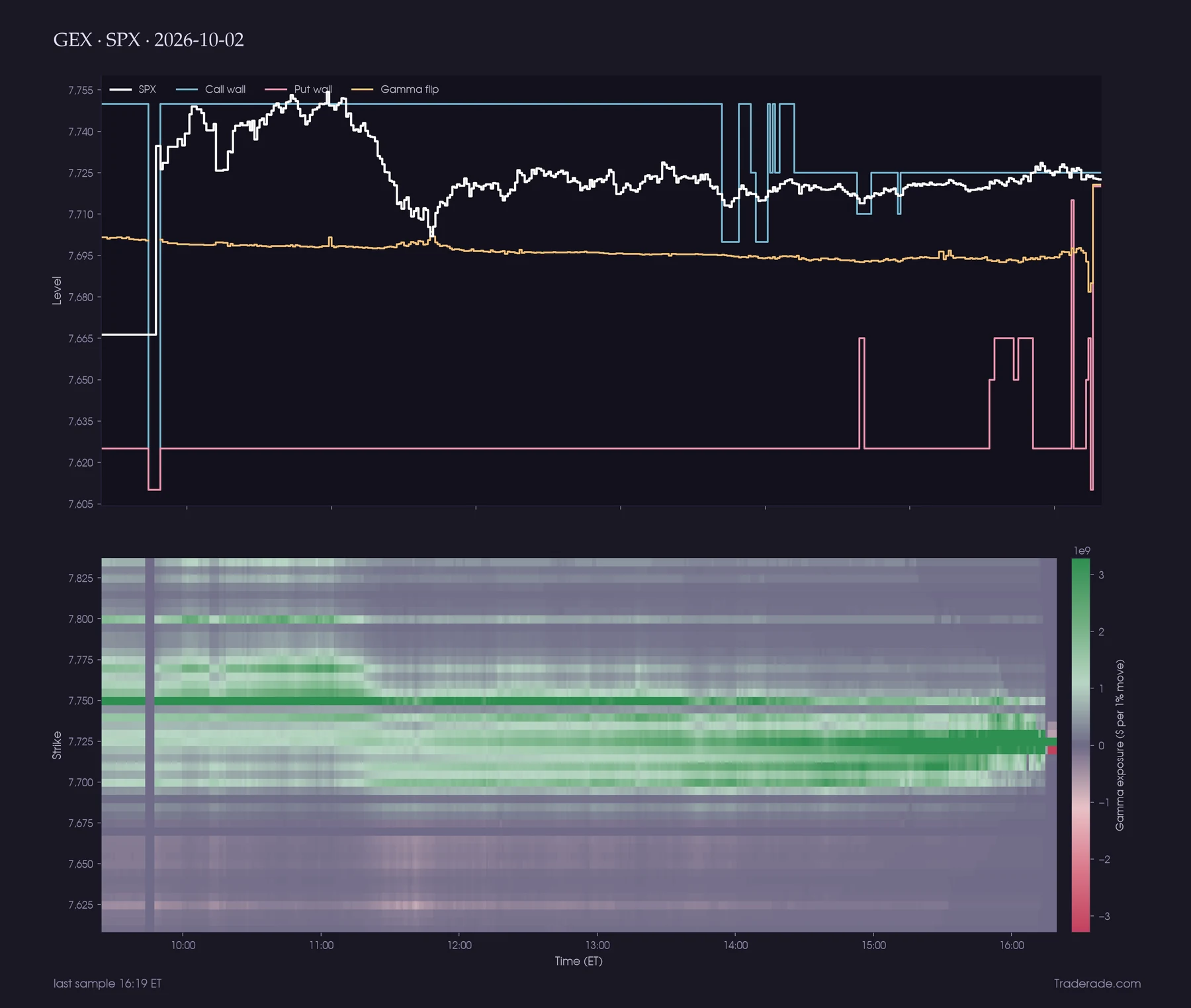This screenshot has width=1191, height=1008.
Task: Click the 7,620 tick on the Level axis
Action: 81,463
